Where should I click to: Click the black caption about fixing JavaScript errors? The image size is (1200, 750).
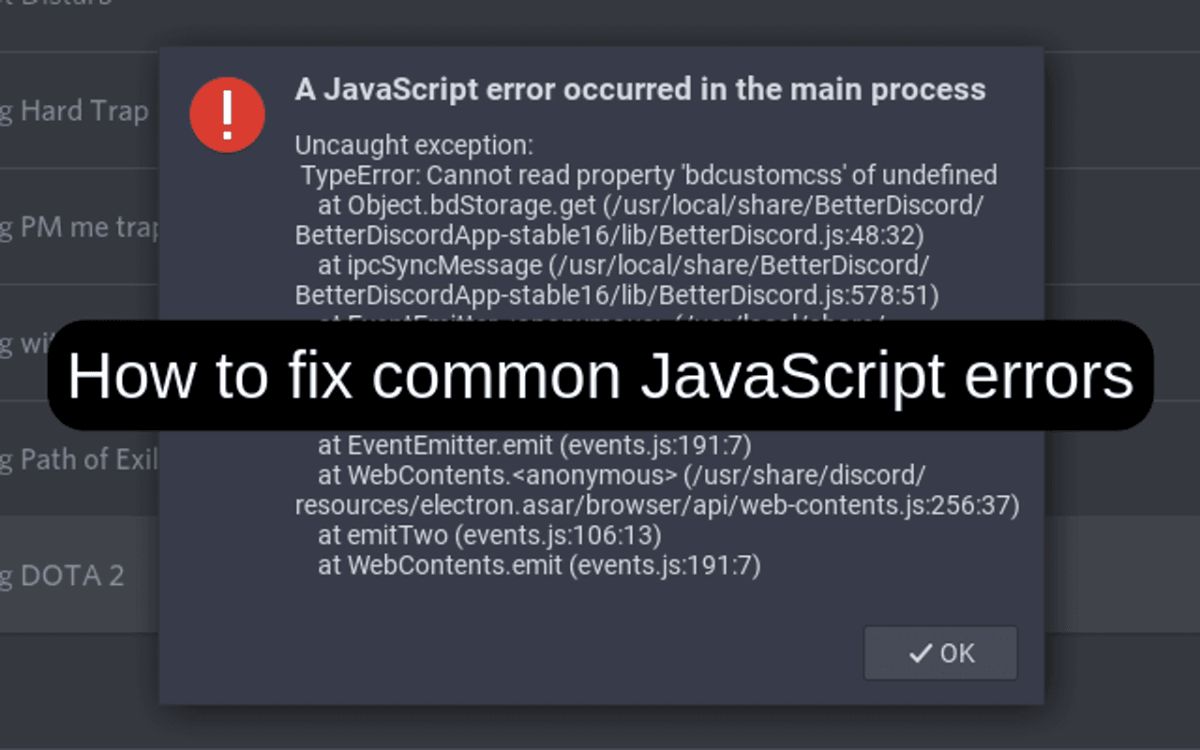(x=600, y=376)
